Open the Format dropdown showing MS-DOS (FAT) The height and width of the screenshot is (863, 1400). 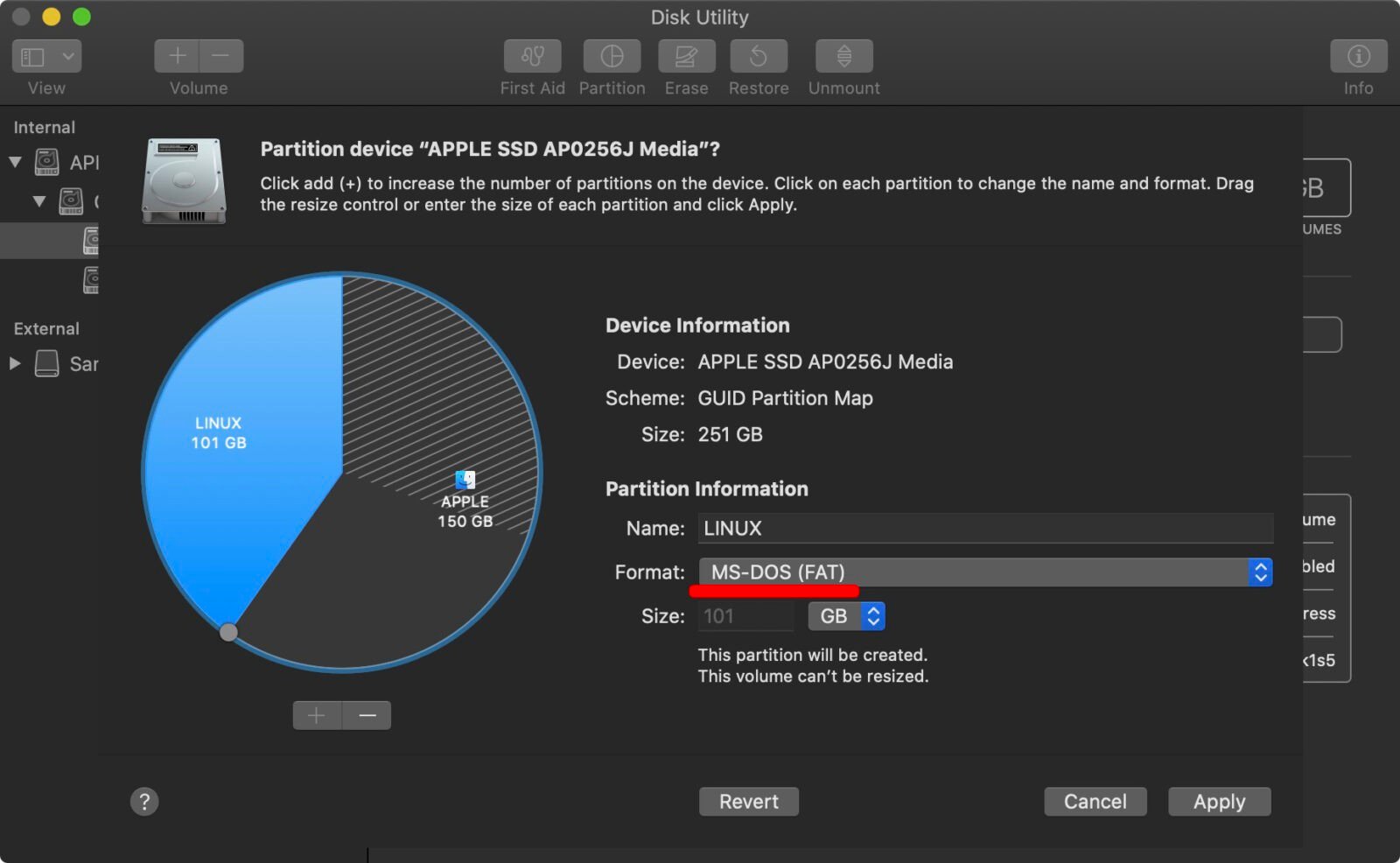[x=985, y=572]
